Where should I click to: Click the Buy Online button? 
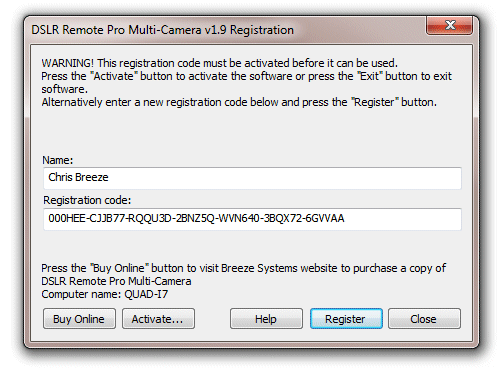79,319
